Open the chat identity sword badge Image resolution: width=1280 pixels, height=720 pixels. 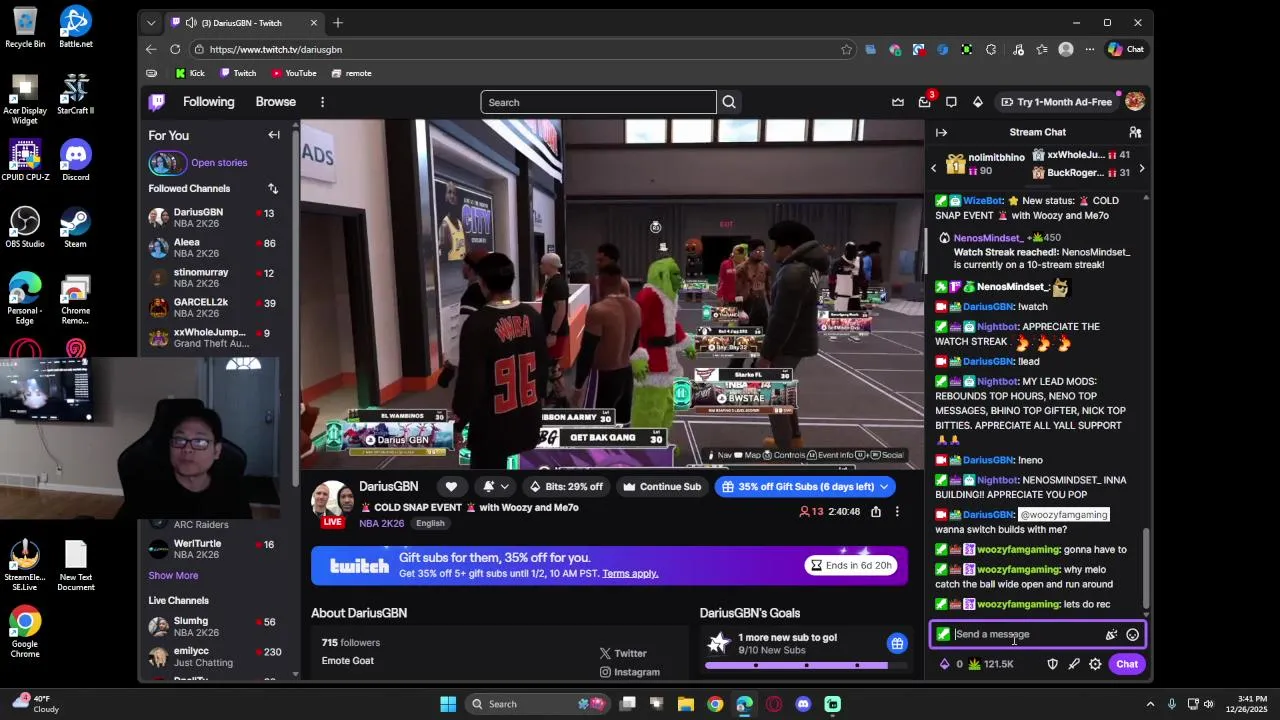coord(943,634)
